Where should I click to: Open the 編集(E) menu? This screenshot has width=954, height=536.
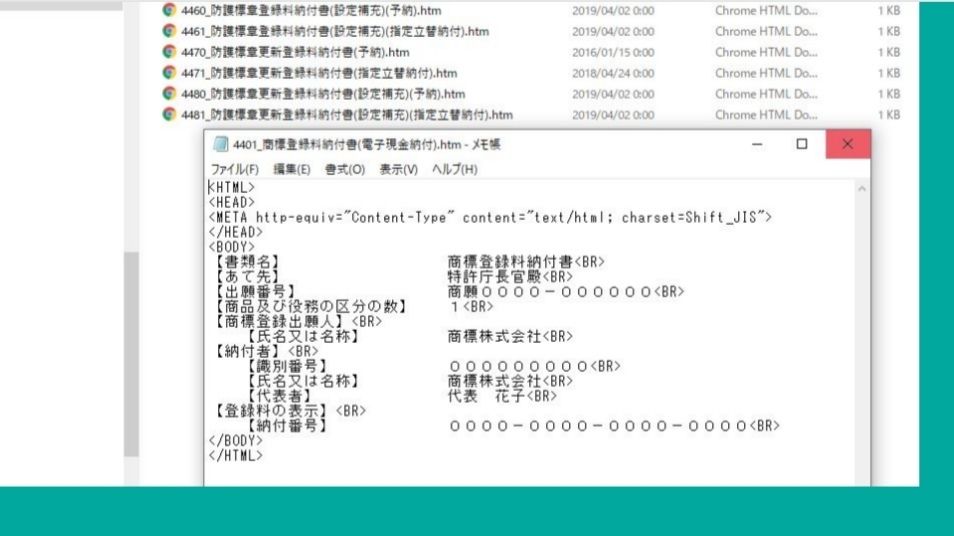coord(293,169)
